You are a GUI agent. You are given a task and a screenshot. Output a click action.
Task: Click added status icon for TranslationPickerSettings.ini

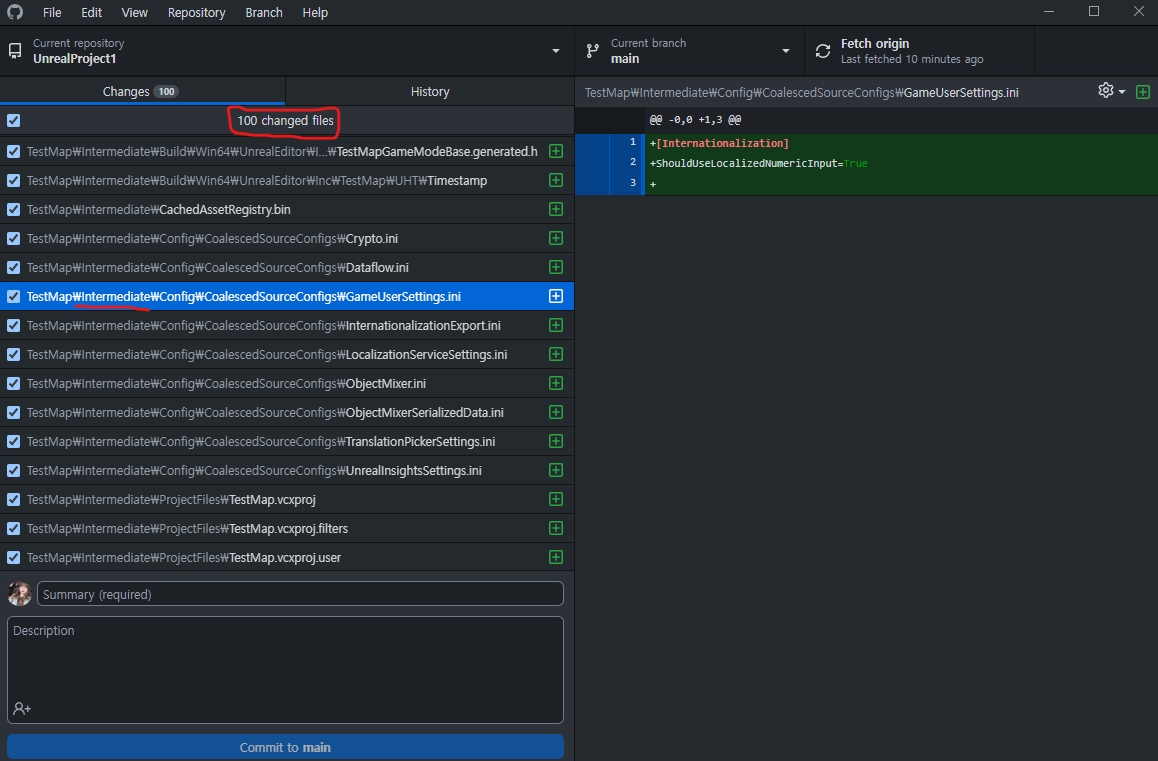556,441
